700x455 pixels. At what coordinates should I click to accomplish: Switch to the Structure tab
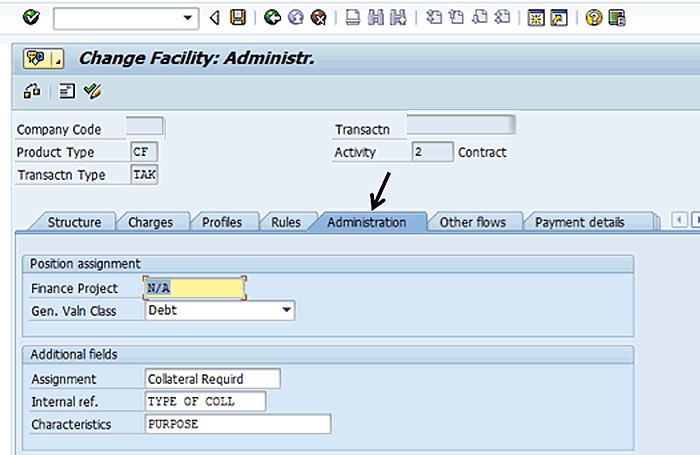click(x=73, y=222)
